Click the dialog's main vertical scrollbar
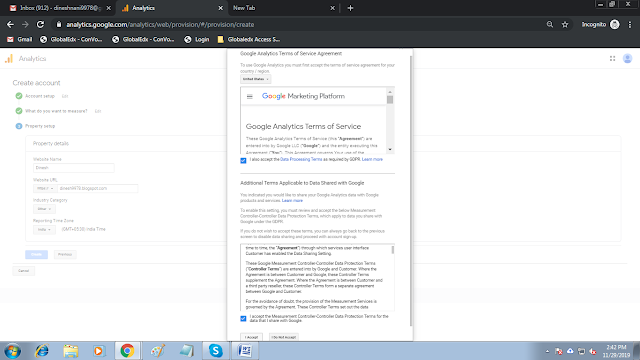Screen dimensions: 640x360 411,191
